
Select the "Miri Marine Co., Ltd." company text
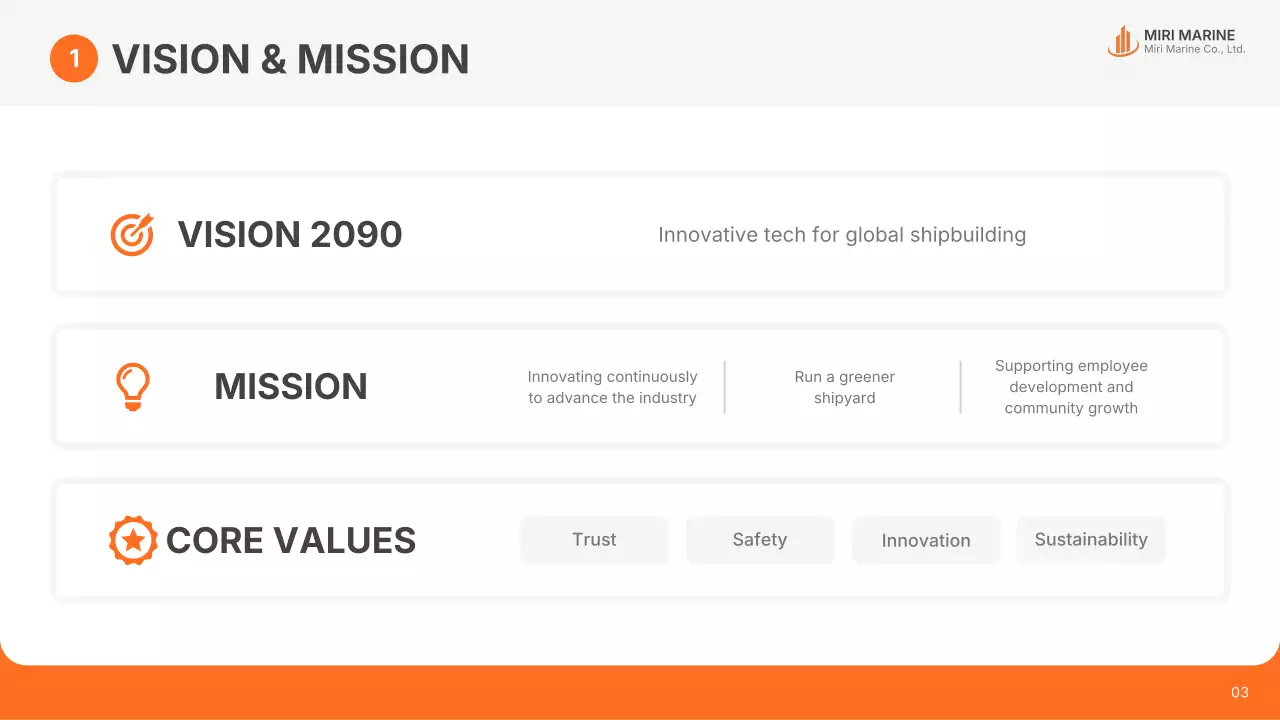(1194, 49)
